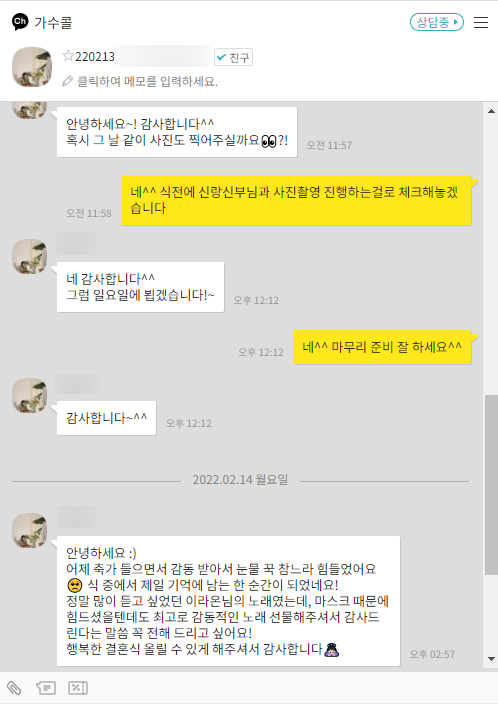Click the 가수콜 channel title
498x704 pixels.
tap(53, 22)
